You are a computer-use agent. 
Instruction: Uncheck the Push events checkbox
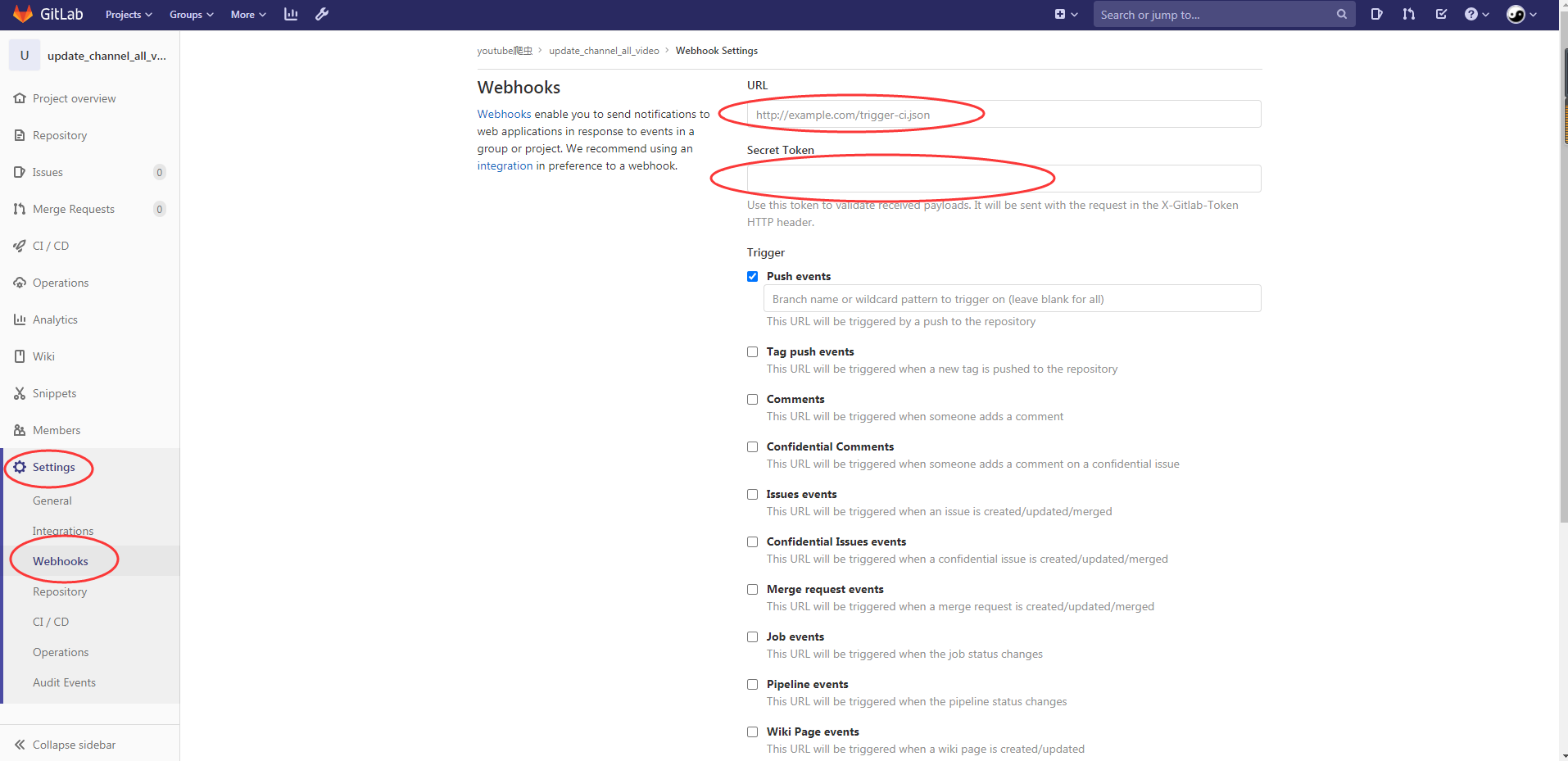tap(752, 276)
